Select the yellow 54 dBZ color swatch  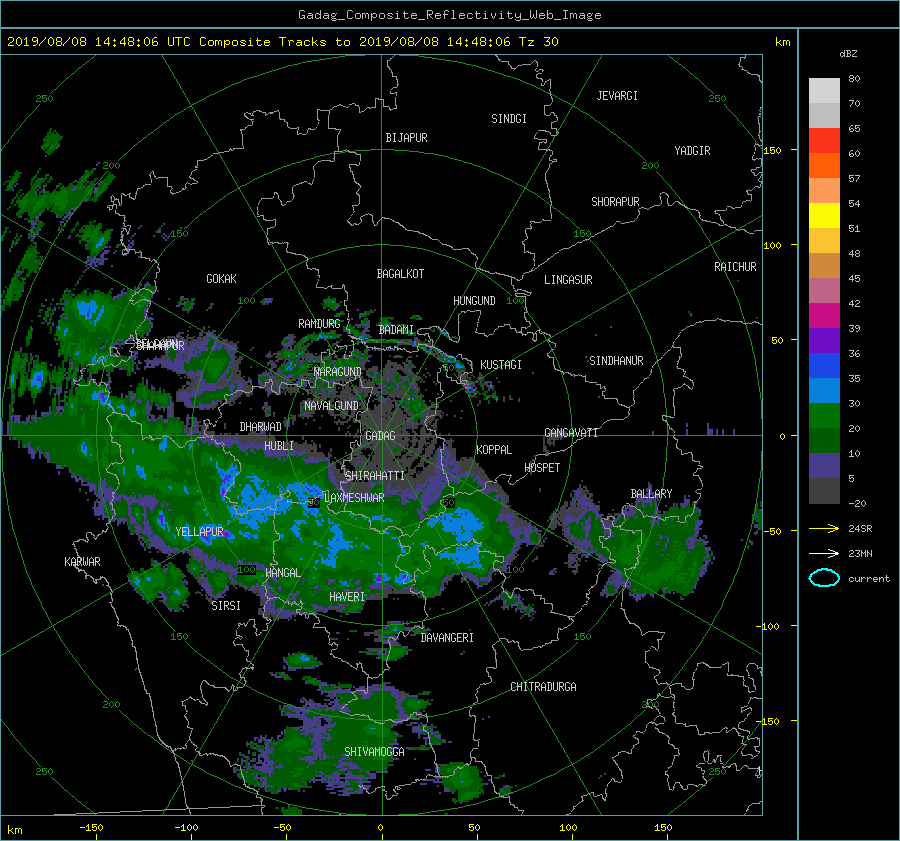click(x=824, y=215)
